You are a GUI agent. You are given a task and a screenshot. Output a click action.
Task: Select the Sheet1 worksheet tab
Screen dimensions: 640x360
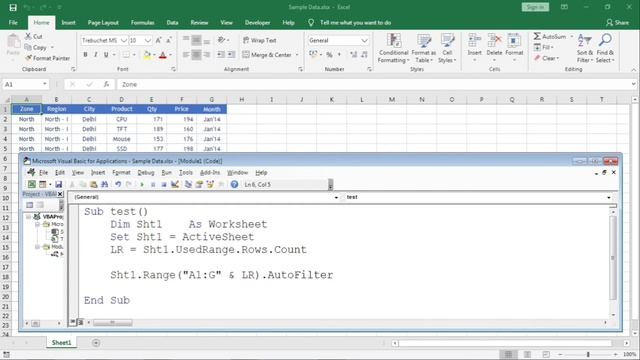pos(61,343)
